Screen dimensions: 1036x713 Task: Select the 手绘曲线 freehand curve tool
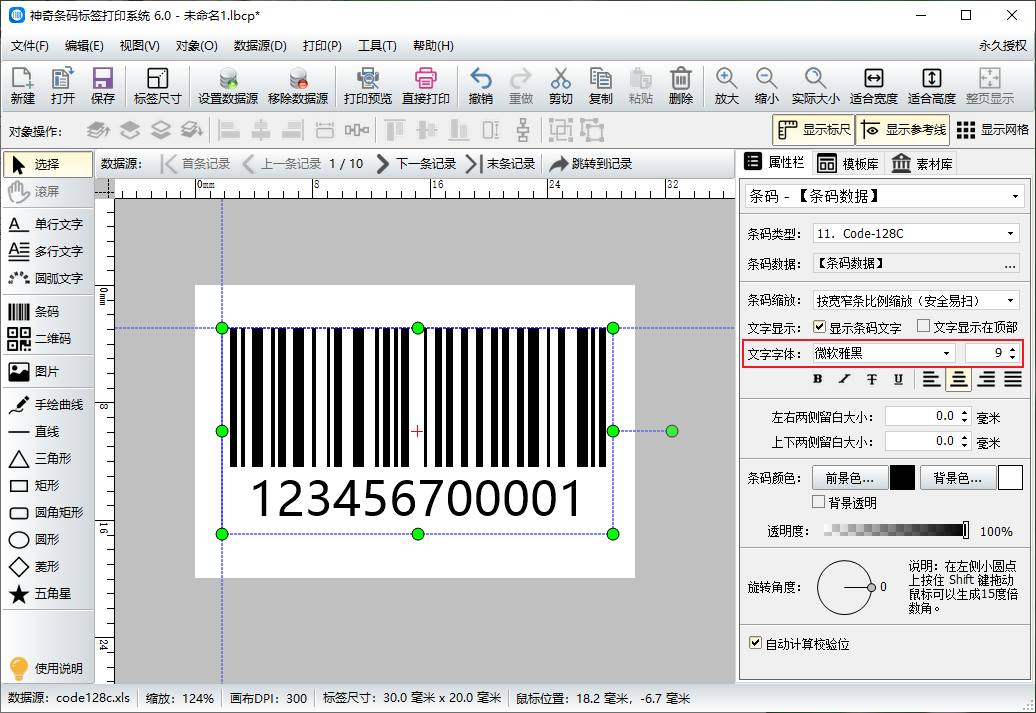click(x=48, y=404)
